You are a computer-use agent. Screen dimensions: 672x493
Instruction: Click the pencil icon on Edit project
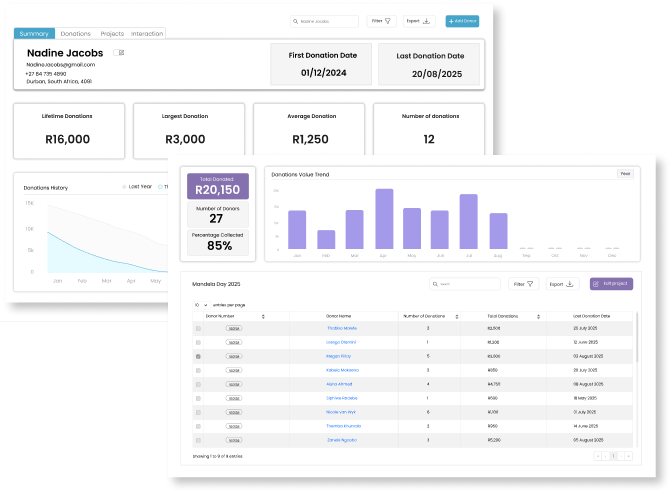pos(599,284)
